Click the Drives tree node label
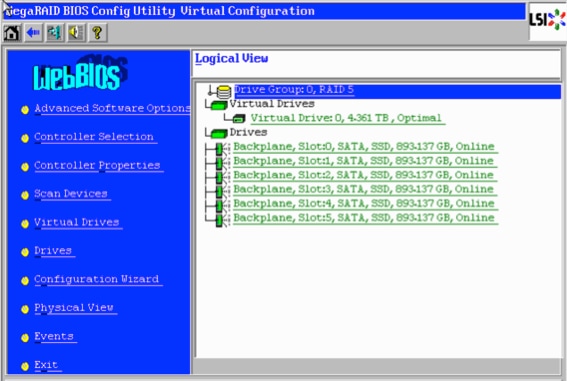Viewport: 567px width, 381px height. [248, 133]
